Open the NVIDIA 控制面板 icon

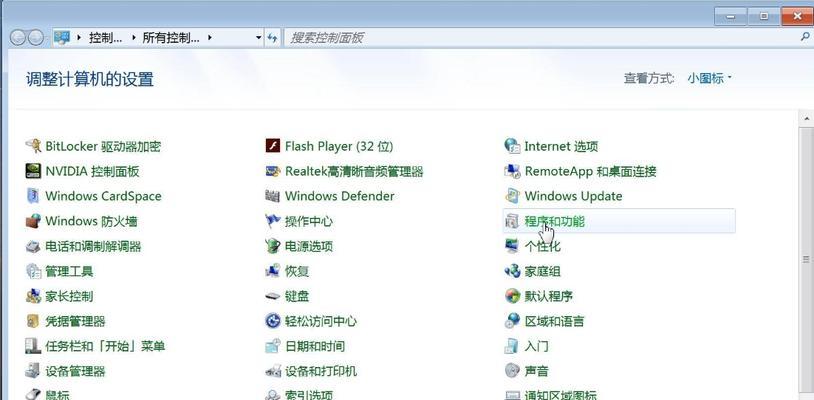33,171
